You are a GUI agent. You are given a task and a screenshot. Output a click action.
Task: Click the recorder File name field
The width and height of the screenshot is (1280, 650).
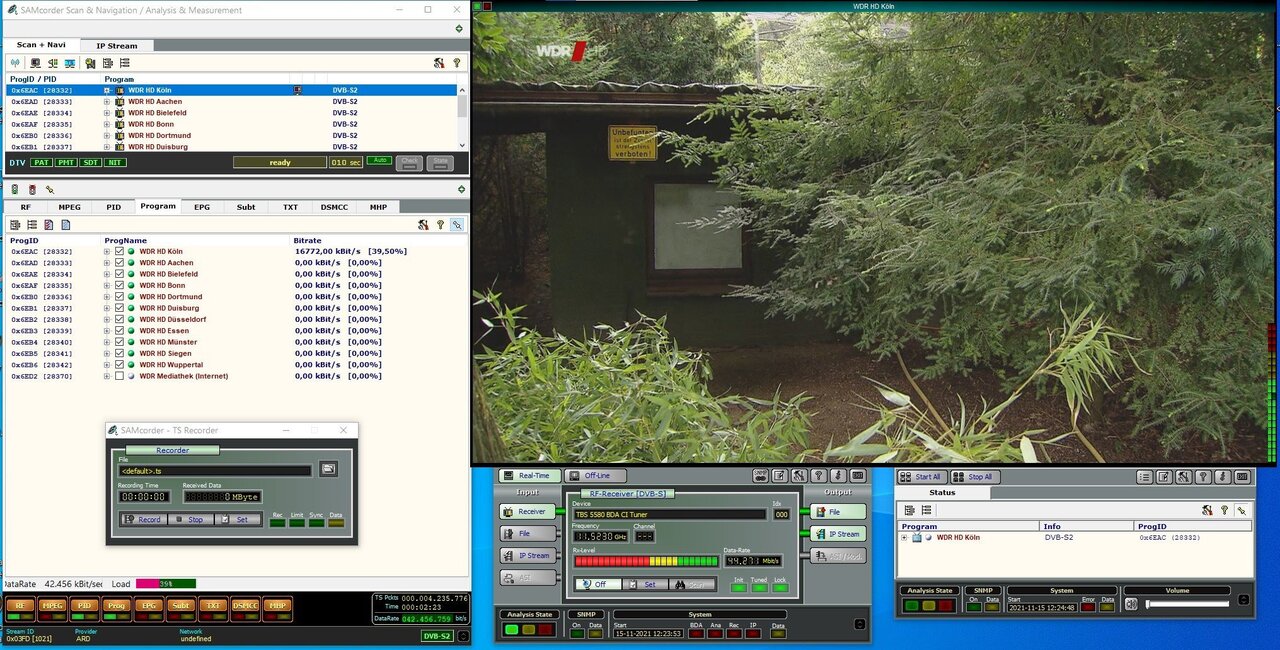[x=214, y=470]
